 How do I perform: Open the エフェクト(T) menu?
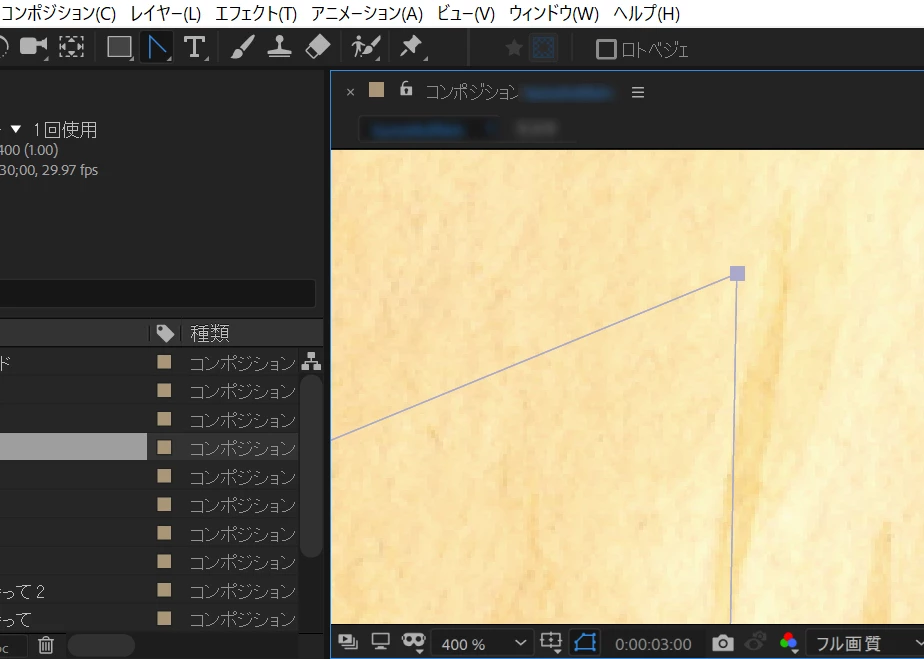[x=256, y=14]
